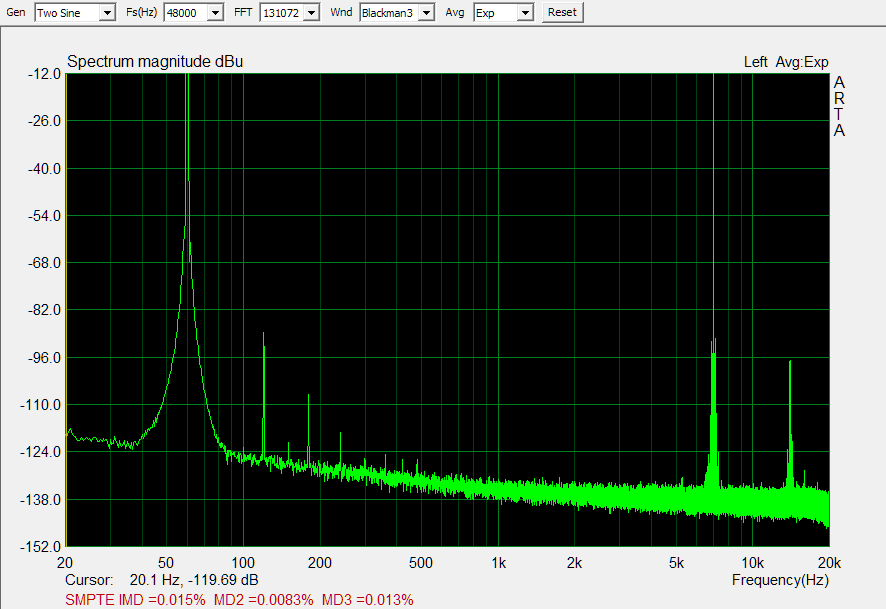
Task: Click the 131072 FFT size value
Action: [282, 12]
